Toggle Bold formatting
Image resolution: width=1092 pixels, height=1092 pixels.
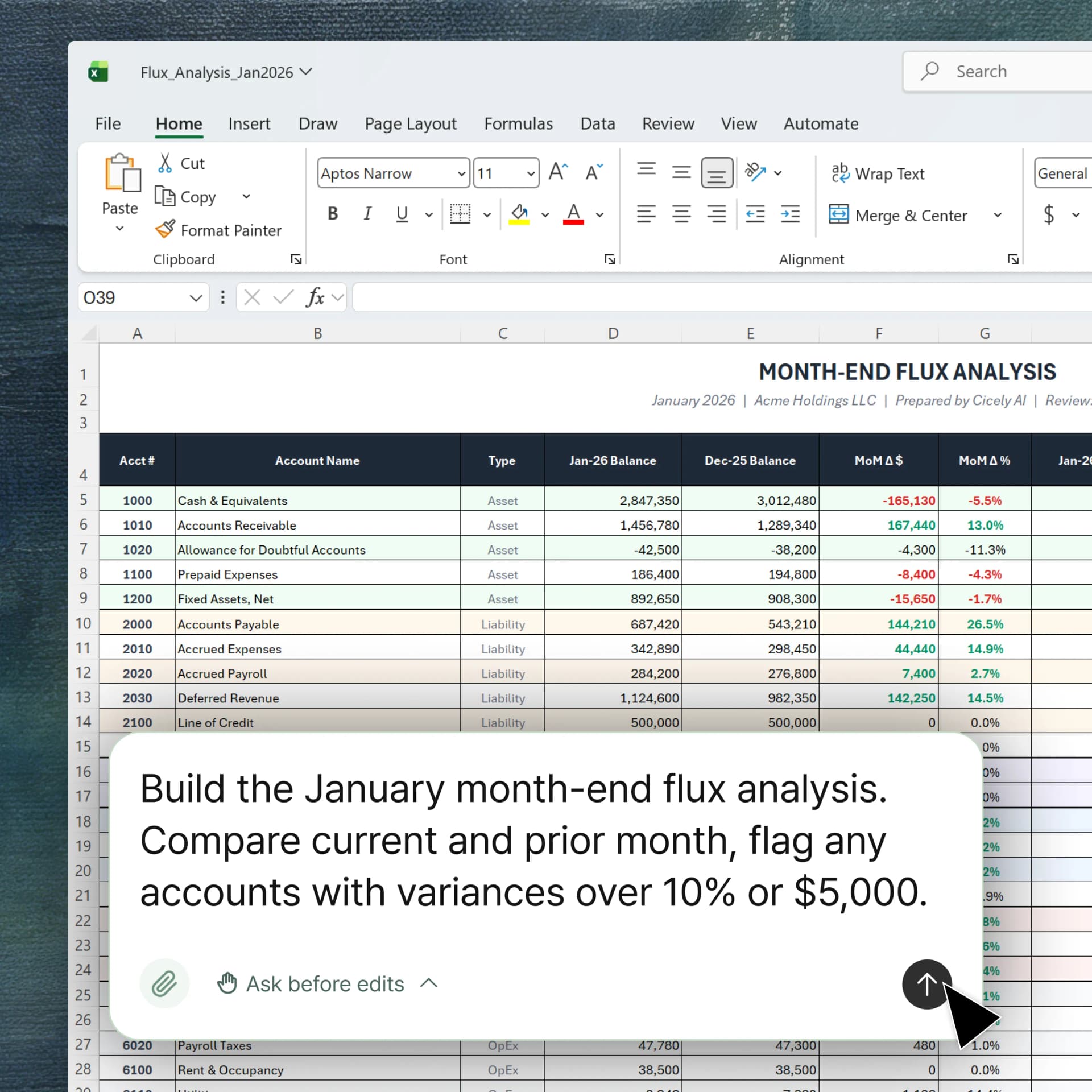click(333, 214)
